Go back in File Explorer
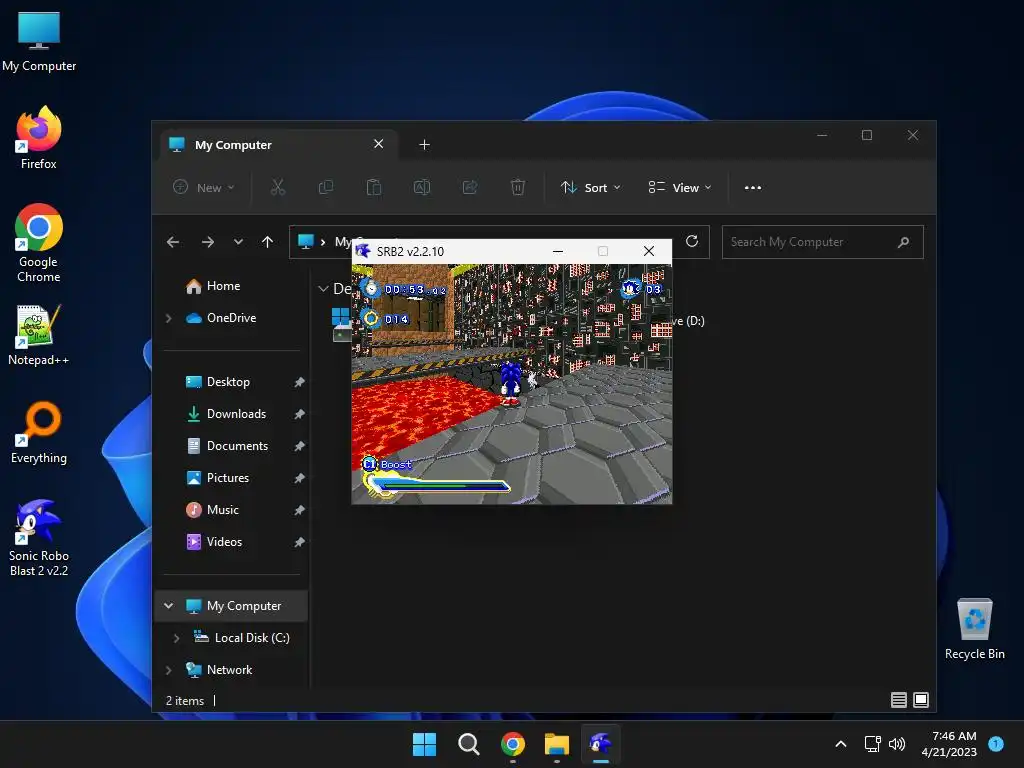 point(173,242)
